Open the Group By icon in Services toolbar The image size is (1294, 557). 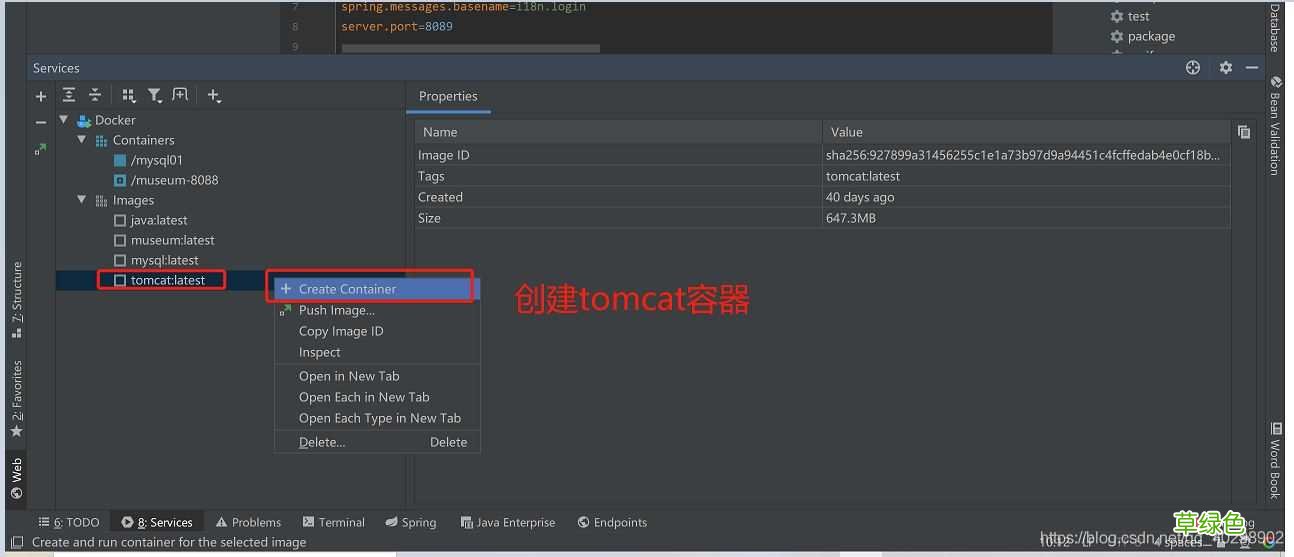pos(129,96)
